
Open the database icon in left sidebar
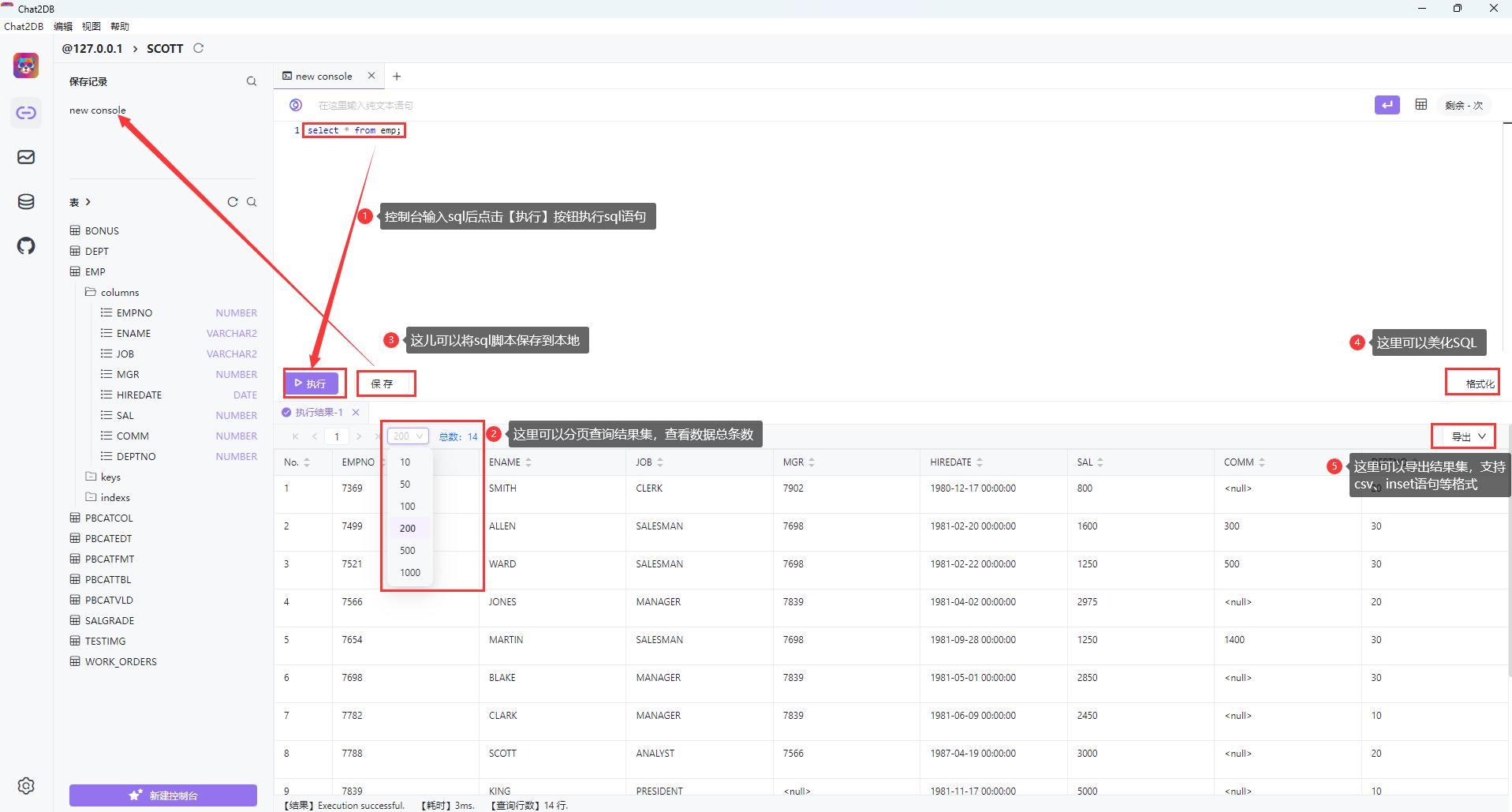(26, 201)
